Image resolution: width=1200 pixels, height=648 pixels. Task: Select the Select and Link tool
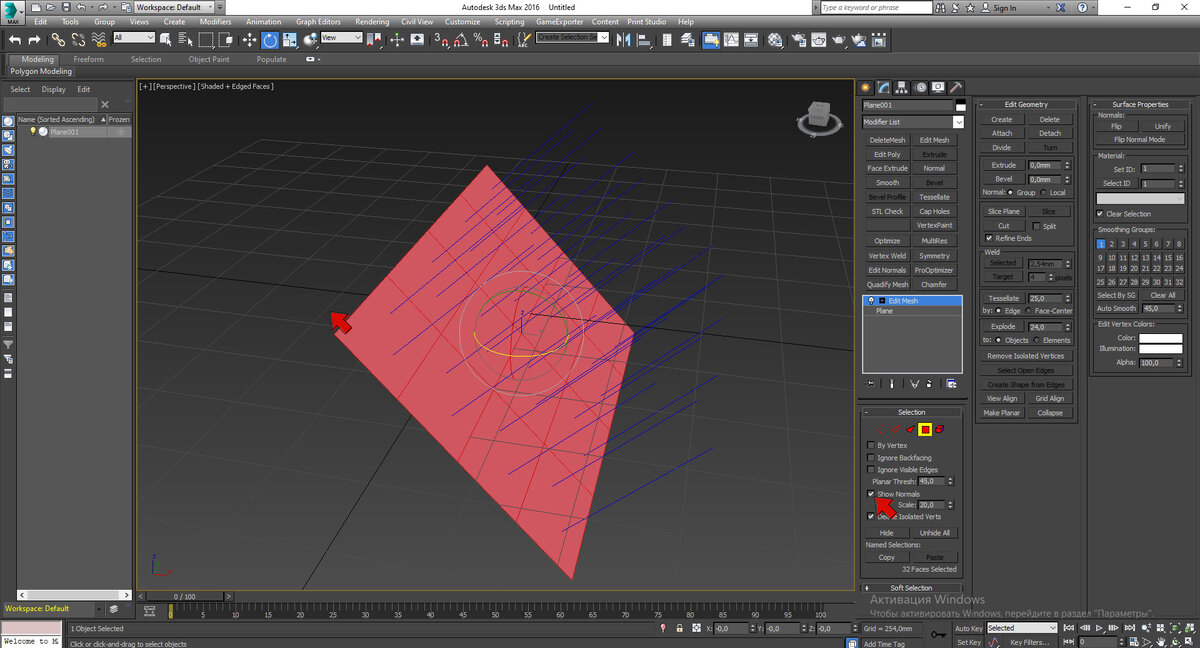[x=59, y=39]
